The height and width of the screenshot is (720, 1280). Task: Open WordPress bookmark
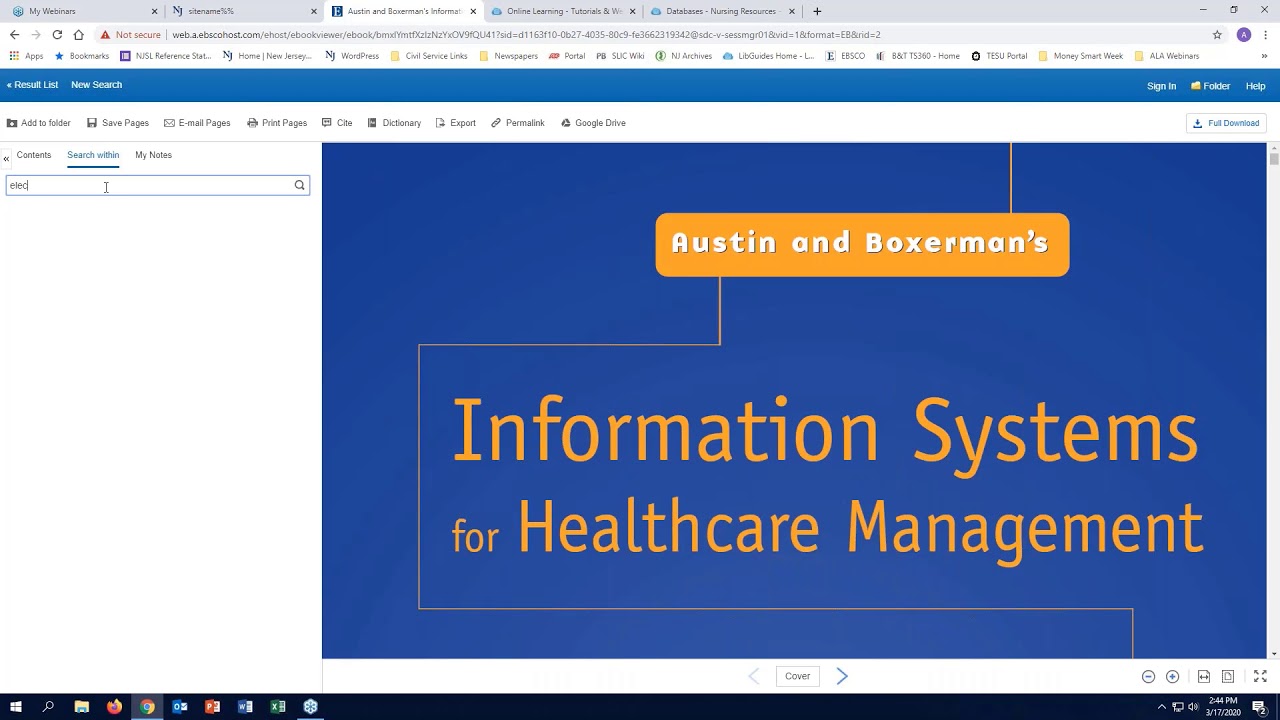[352, 56]
